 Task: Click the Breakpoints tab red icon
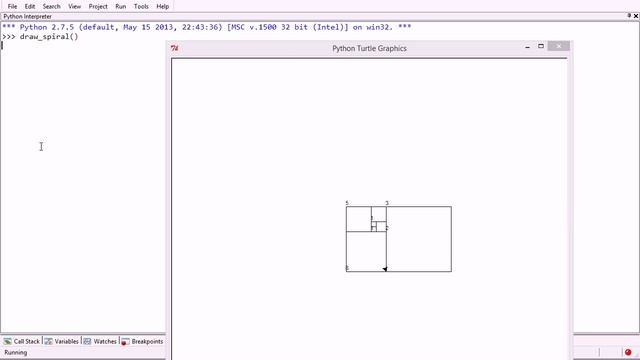pos(125,341)
